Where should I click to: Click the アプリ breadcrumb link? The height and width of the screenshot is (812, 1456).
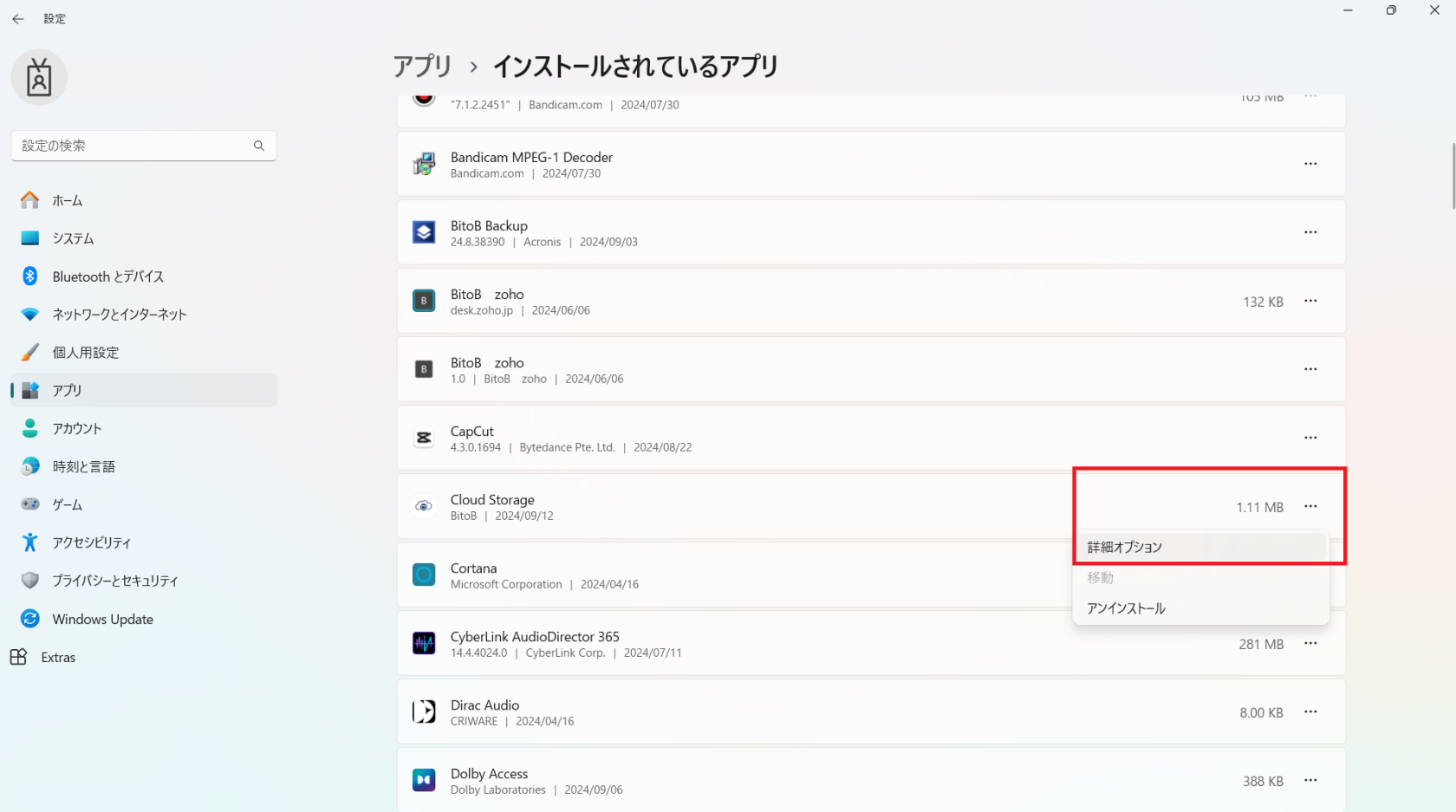[x=423, y=67]
